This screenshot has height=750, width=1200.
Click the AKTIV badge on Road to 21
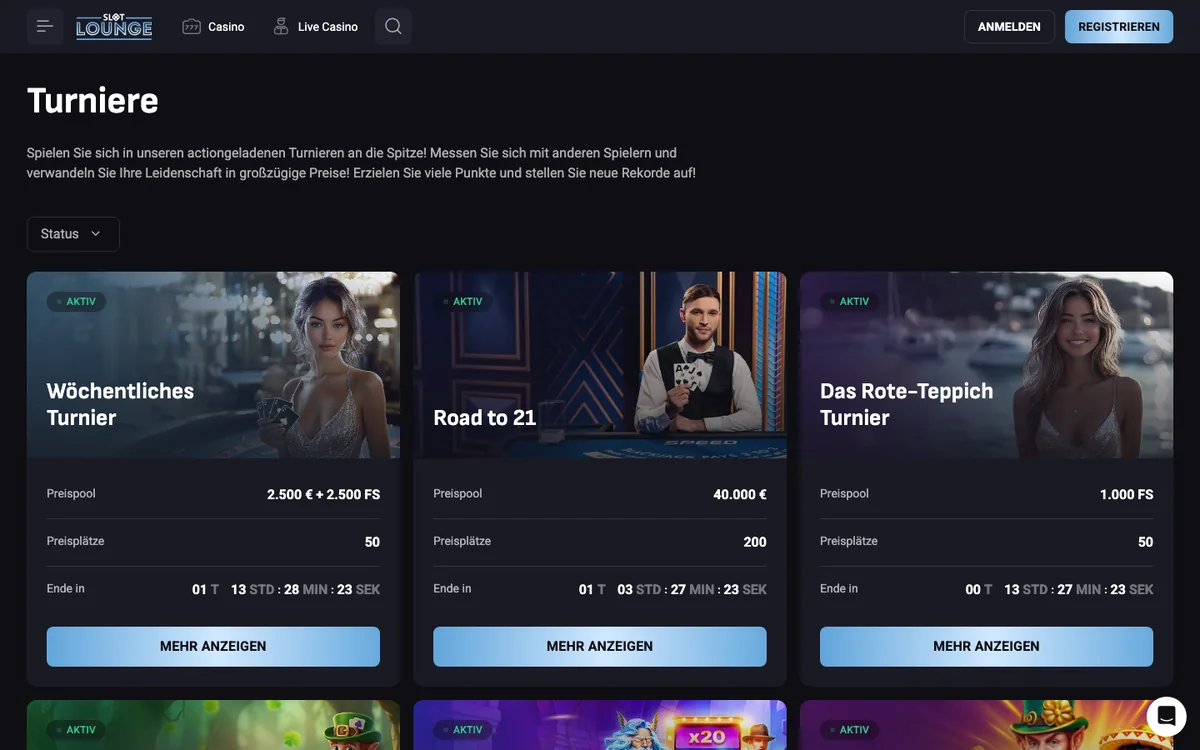pos(462,301)
